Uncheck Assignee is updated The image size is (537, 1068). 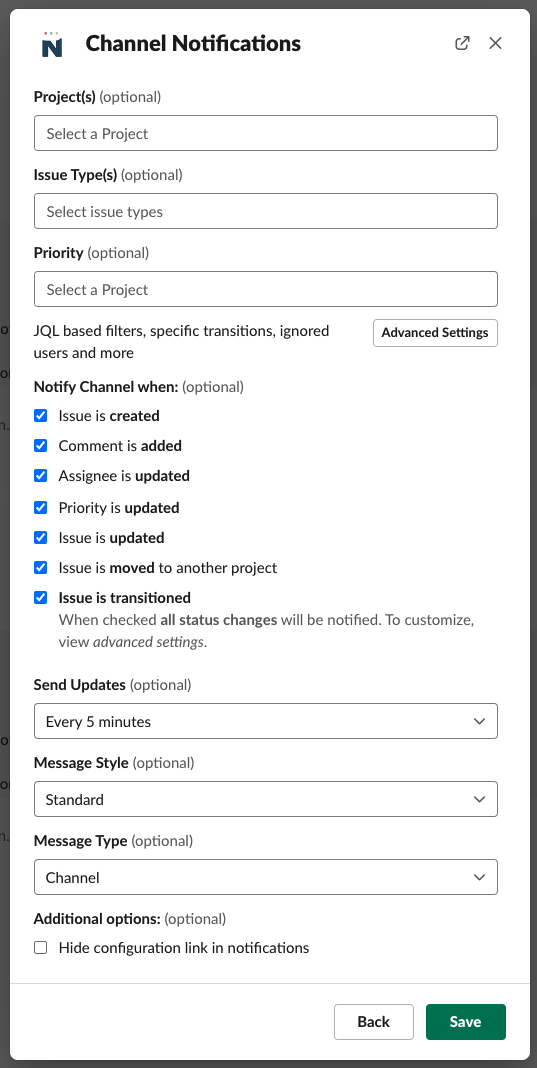pos(41,475)
